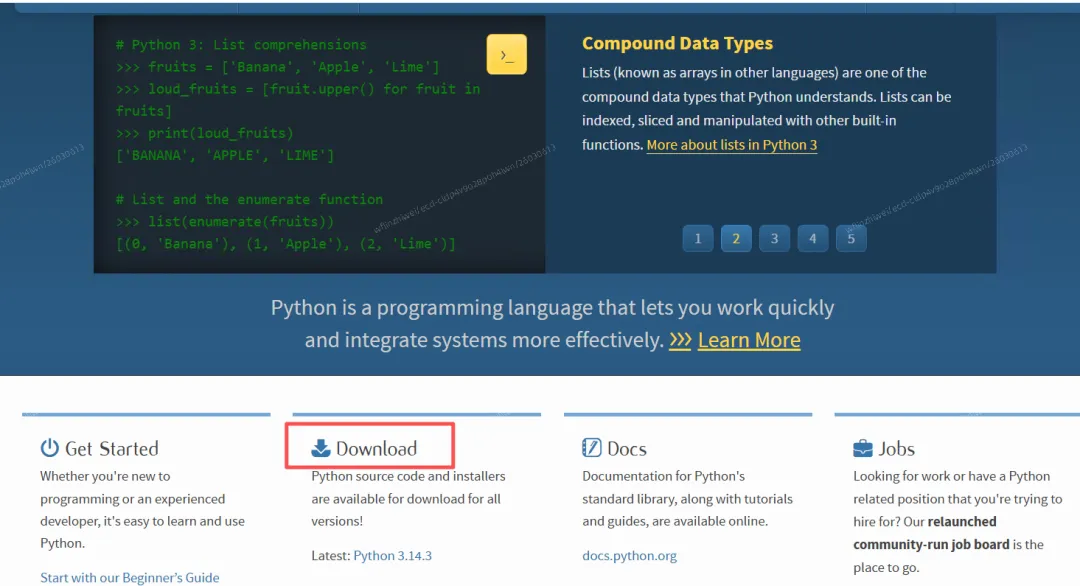1080x586 pixels.
Task: Click the Get Started heading
Action: [112, 448]
